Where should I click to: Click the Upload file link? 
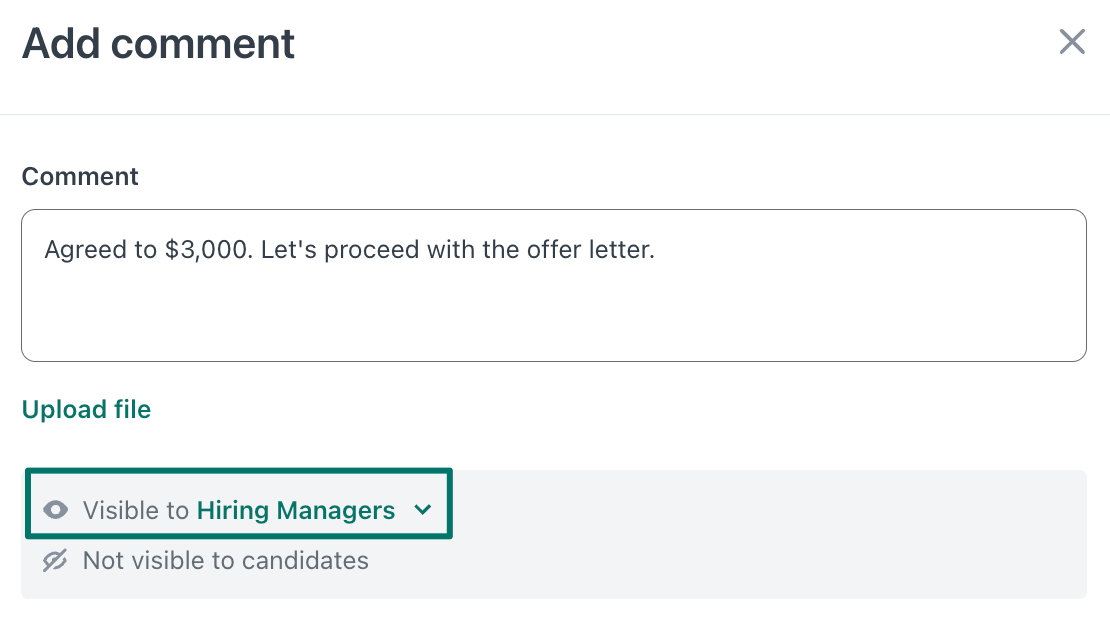pyautogui.click(x=86, y=409)
